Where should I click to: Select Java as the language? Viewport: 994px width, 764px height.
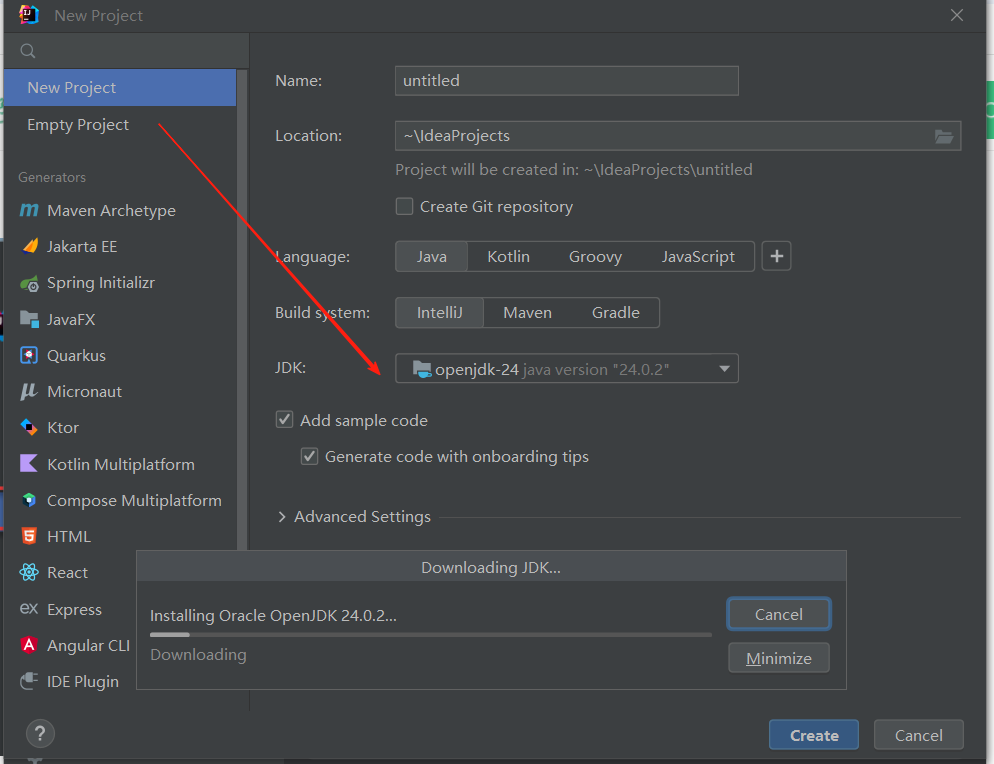pyautogui.click(x=432, y=256)
